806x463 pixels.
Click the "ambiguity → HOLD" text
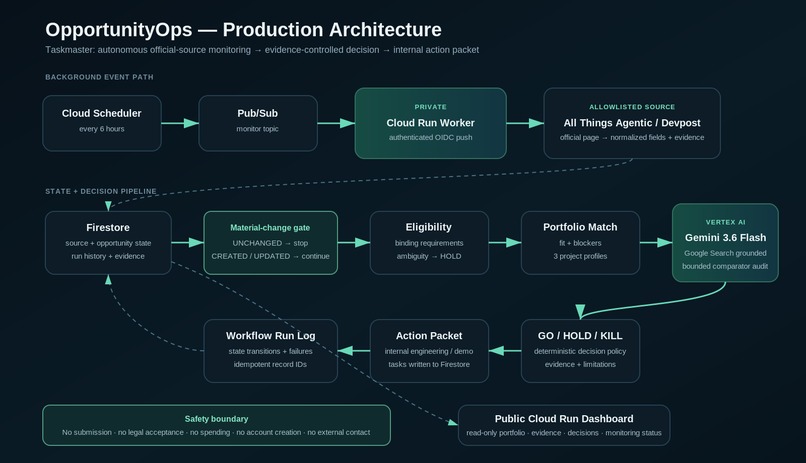pos(429,256)
